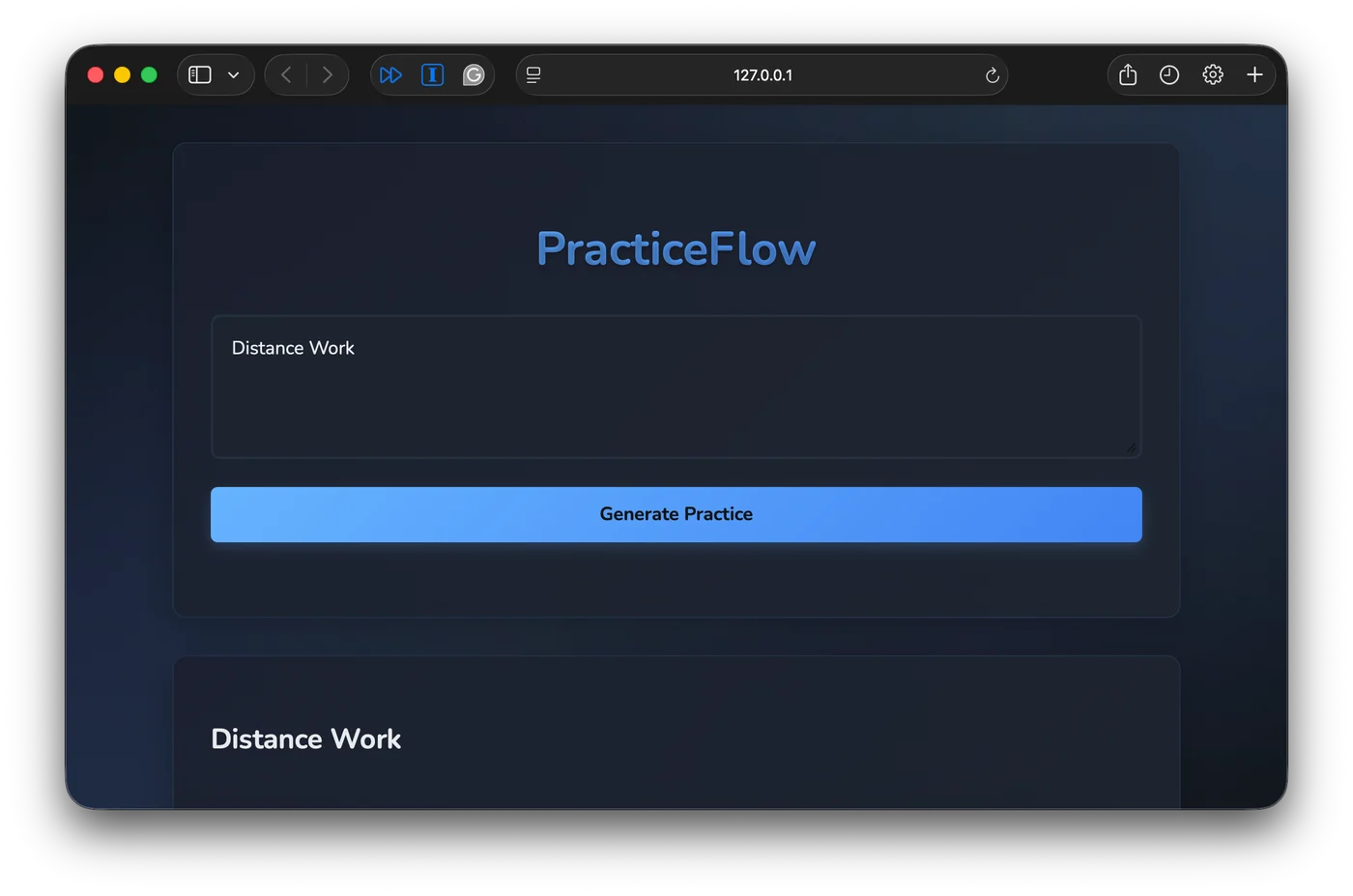
Task: Open the Grammarly extension icon
Action: (x=474, y=75)
